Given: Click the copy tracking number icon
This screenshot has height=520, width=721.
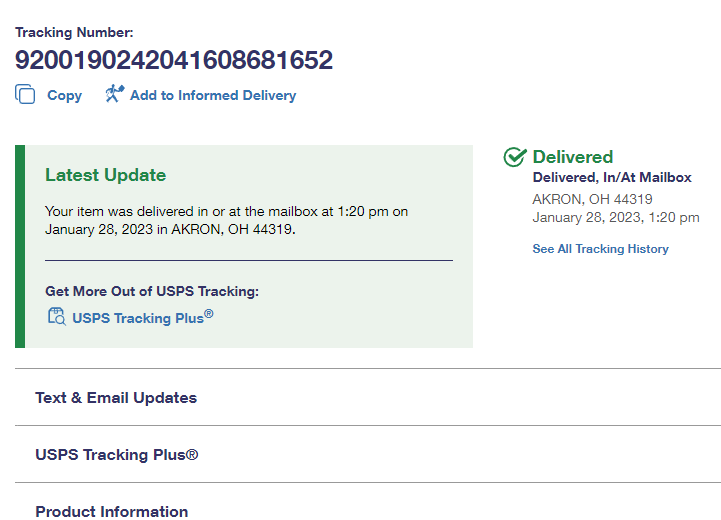Looking at the screenshot, I should point(25,94).
